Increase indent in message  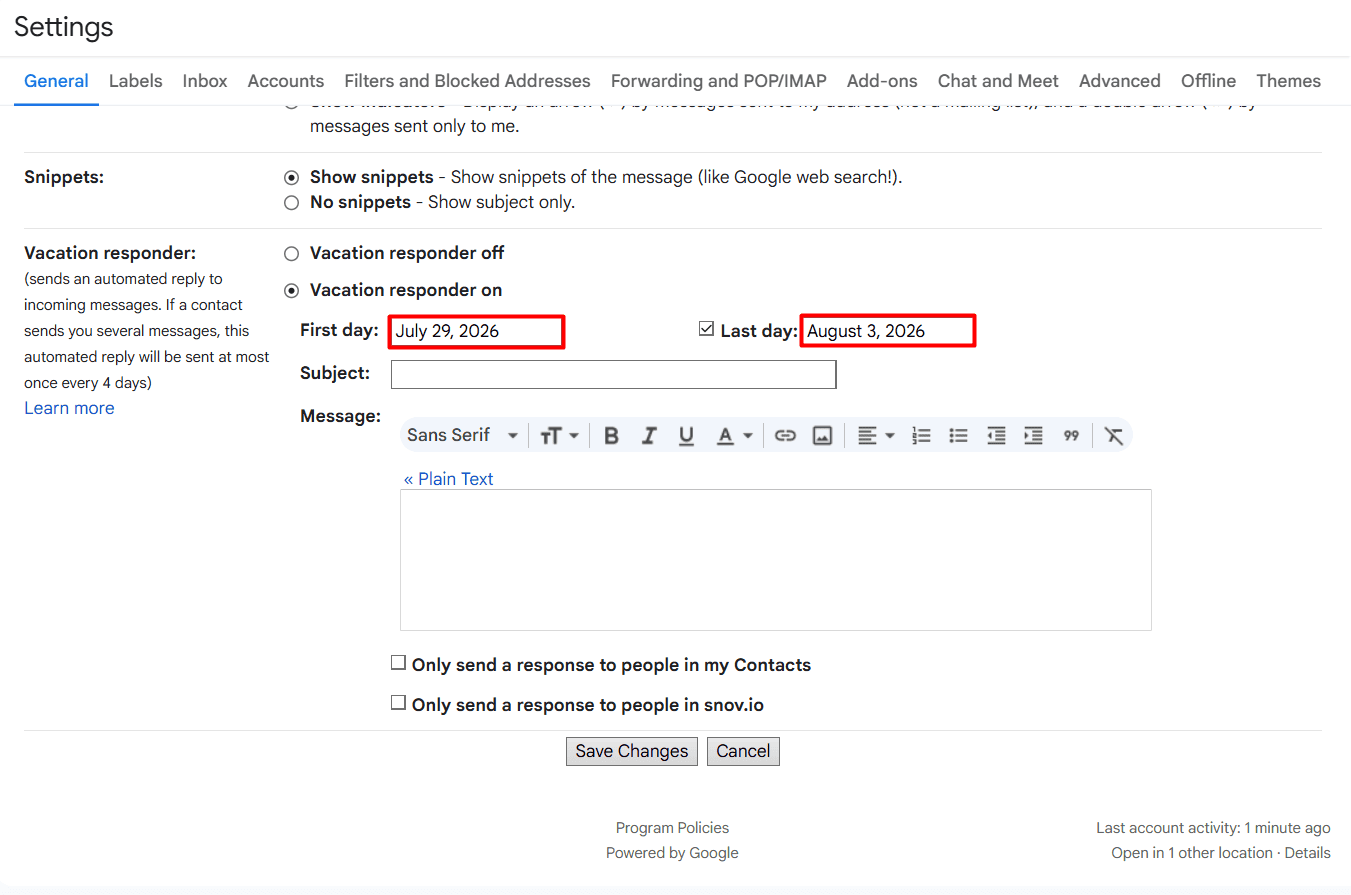pos(1033,436)
